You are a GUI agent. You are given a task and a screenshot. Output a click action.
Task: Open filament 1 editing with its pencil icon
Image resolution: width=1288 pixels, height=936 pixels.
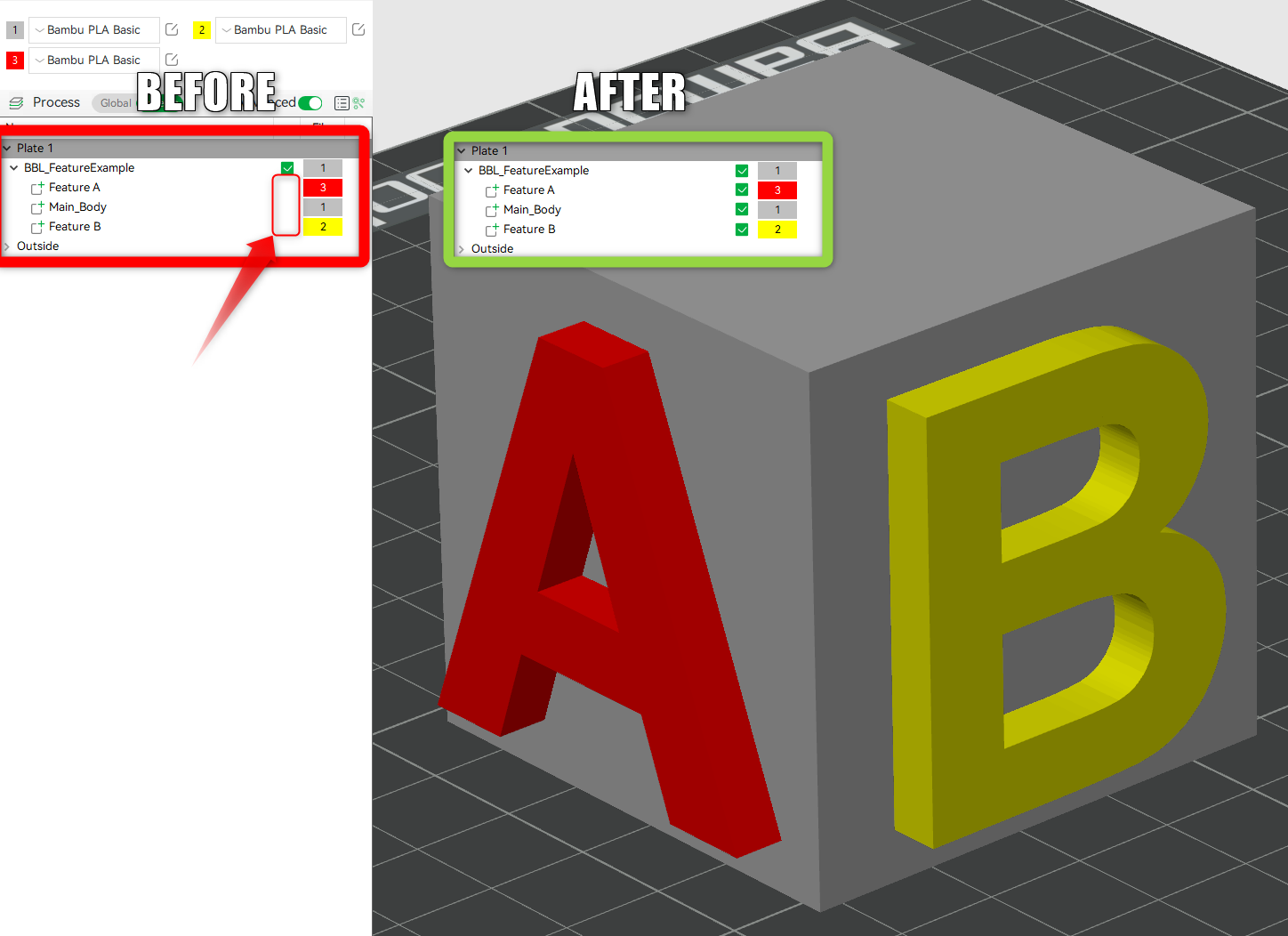coord(171,29)
